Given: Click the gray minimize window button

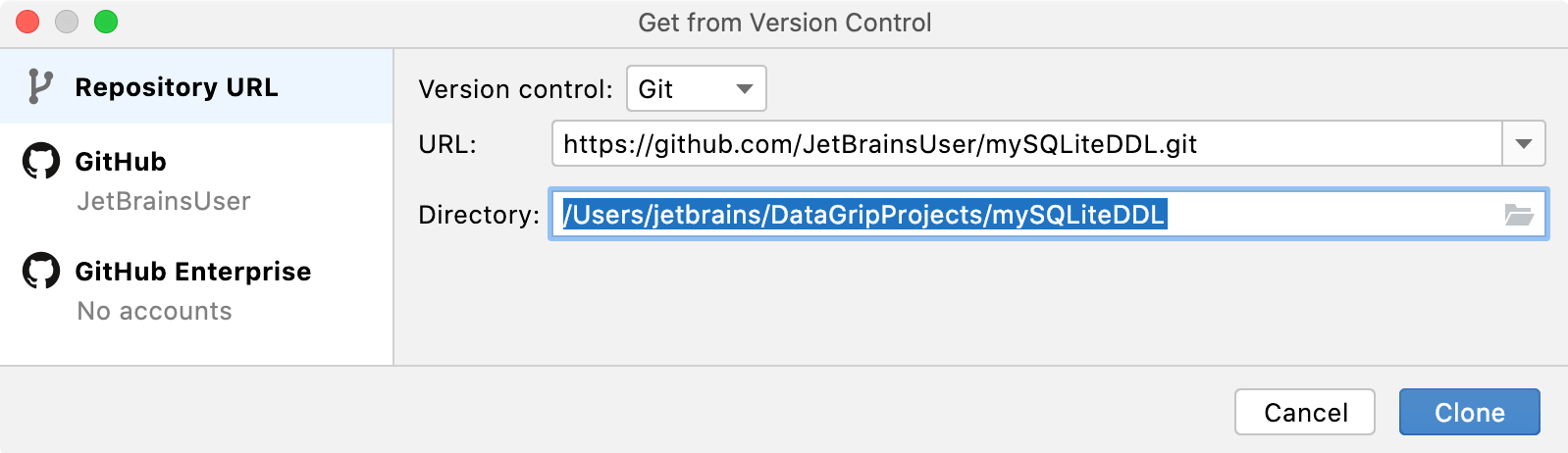Looking at the screenshot, I should [x=67, y=22].
